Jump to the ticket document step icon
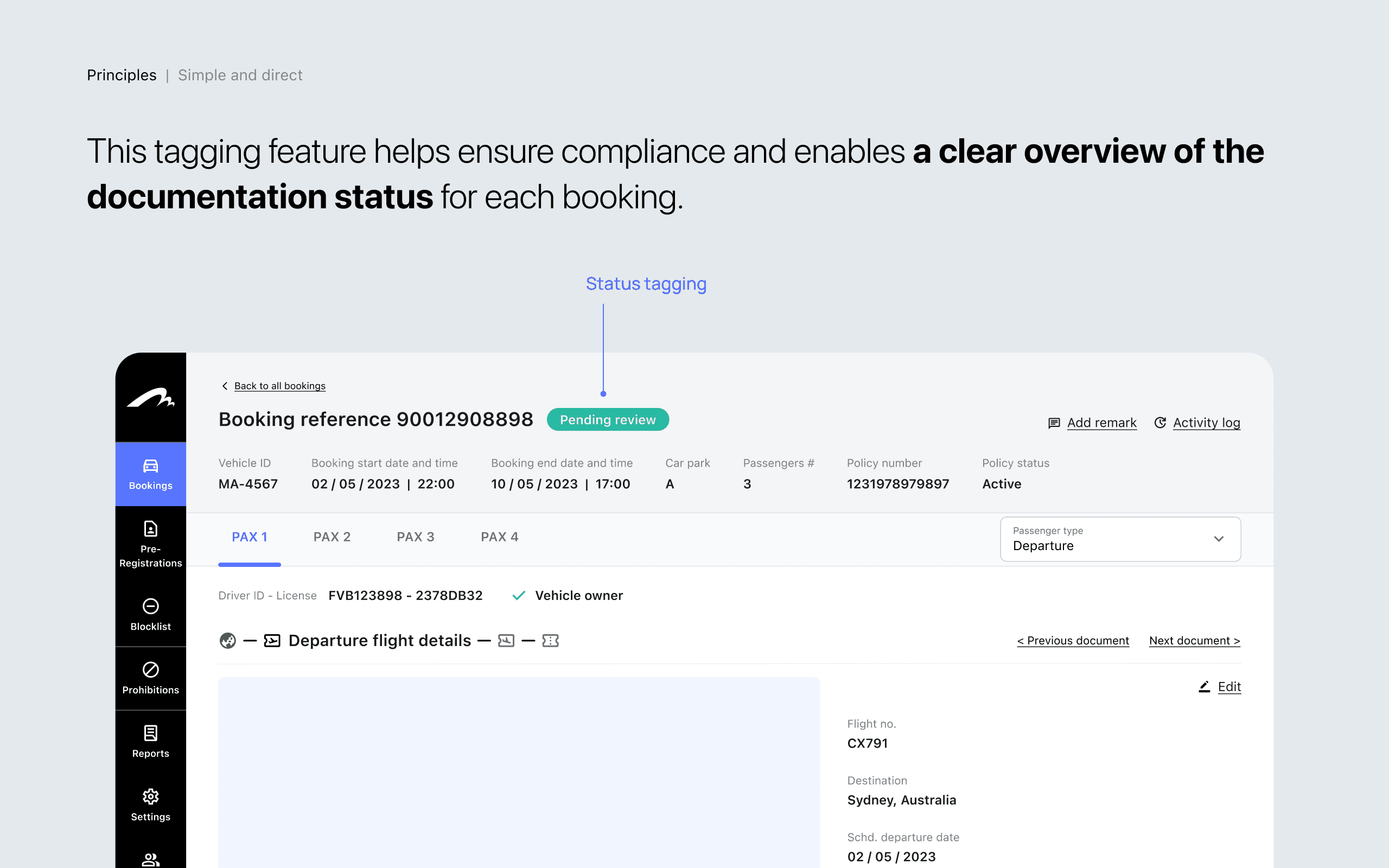1389x868 pixels. click(x=550, y=641)
